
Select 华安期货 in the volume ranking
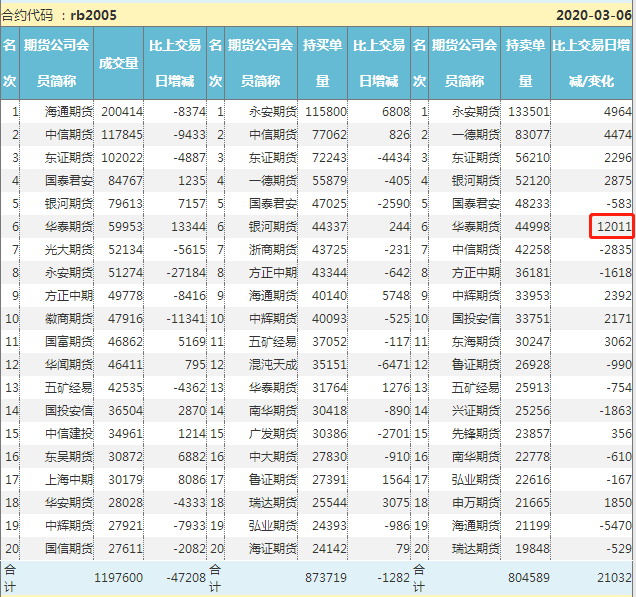pos(69,503)
